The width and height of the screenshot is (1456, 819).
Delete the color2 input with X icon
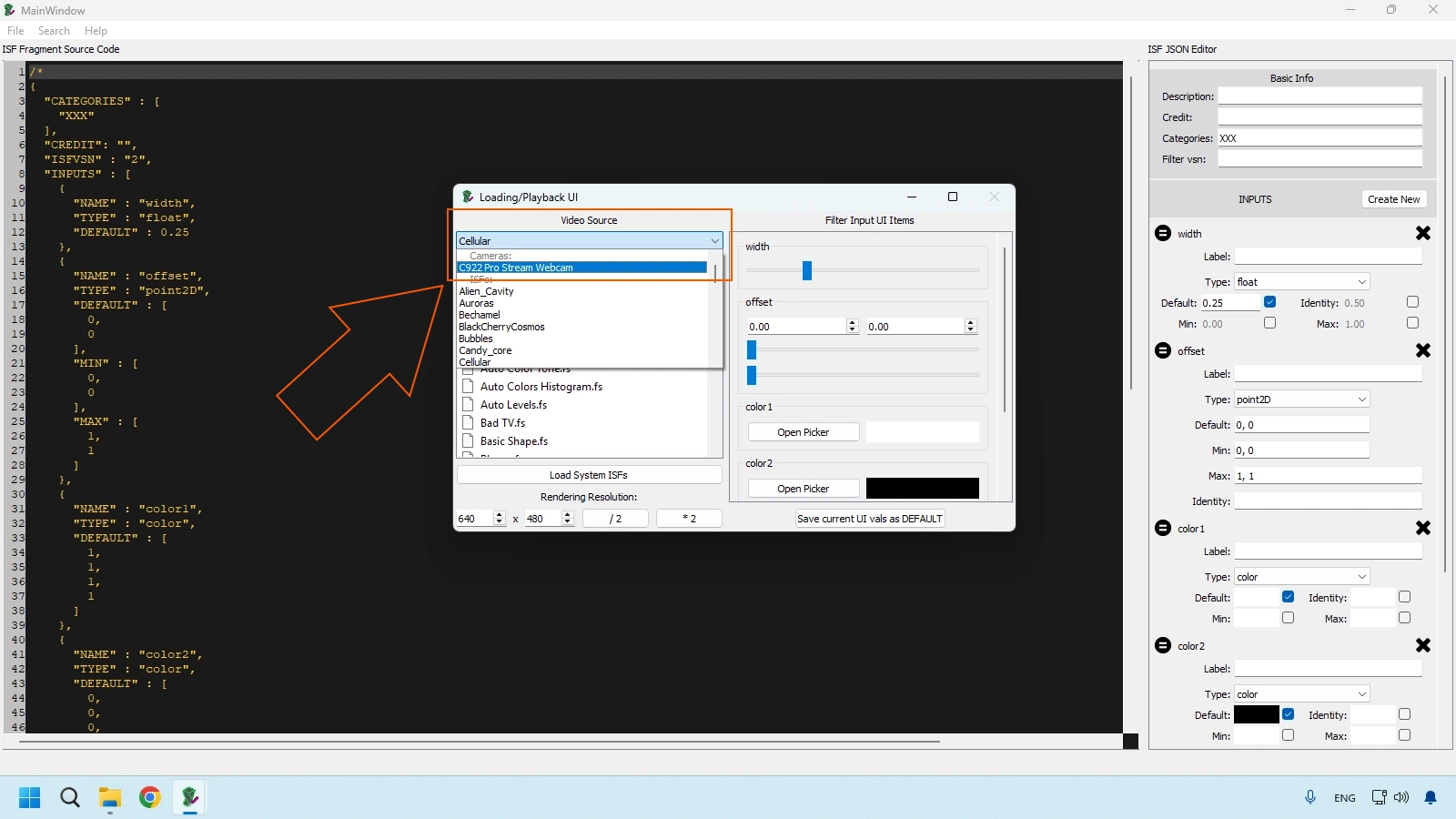coord(1423,645)
